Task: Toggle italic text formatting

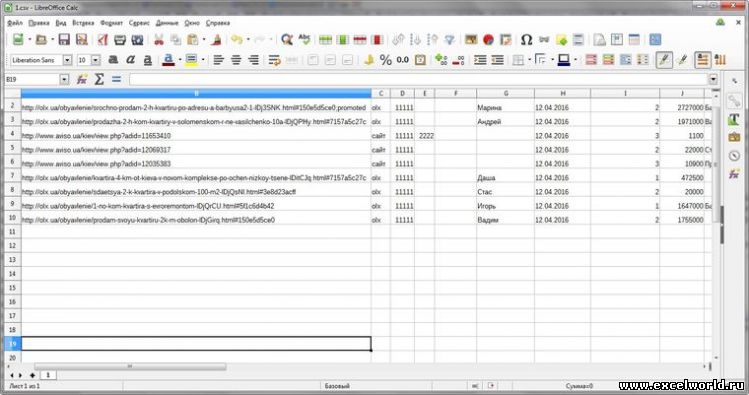Action: pyautogui.click(x=130, y=60)
